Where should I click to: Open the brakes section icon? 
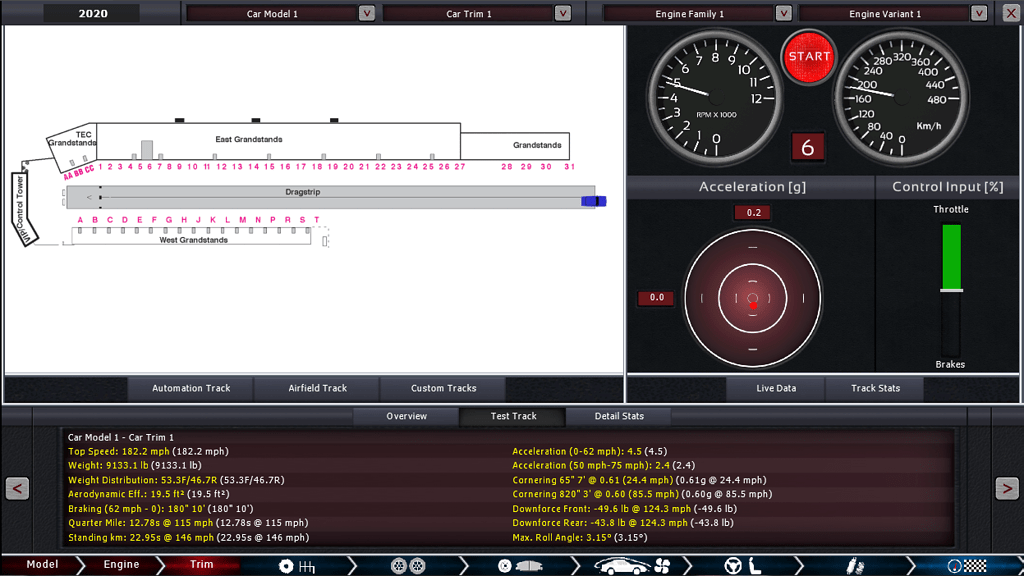[x=520, y=566]
